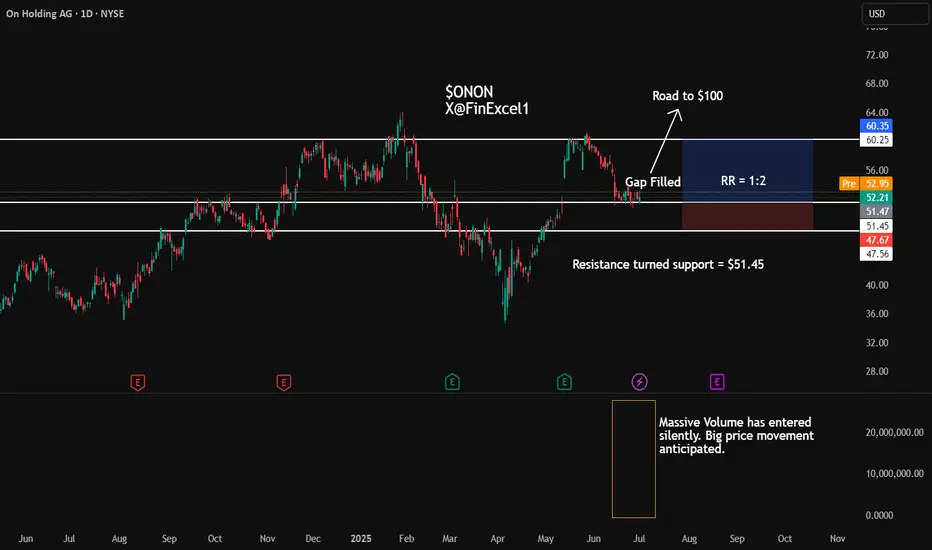This screenshot has height=550, width=932.
Task: Select the Massive Volume has entered annotation
Action: [736, 435]
